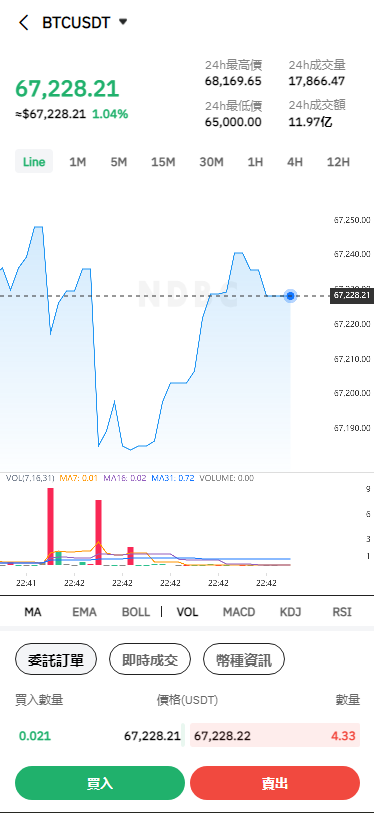Switch chart interval to 30M
This screenshot has width=374, height=813.
coord(211,162)
